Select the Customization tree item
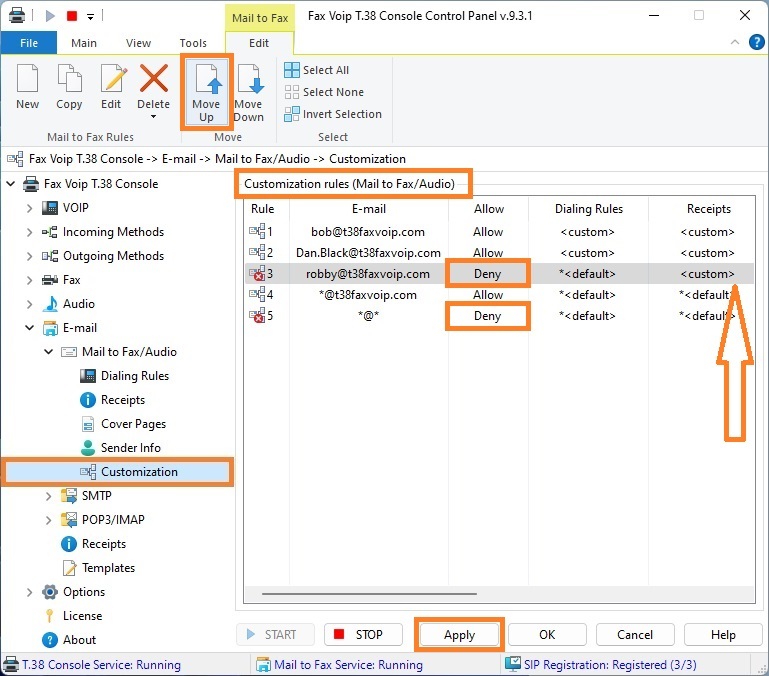The height and width of the screenshot is (676, 769). pyautogui.click(x=117, y=472)
